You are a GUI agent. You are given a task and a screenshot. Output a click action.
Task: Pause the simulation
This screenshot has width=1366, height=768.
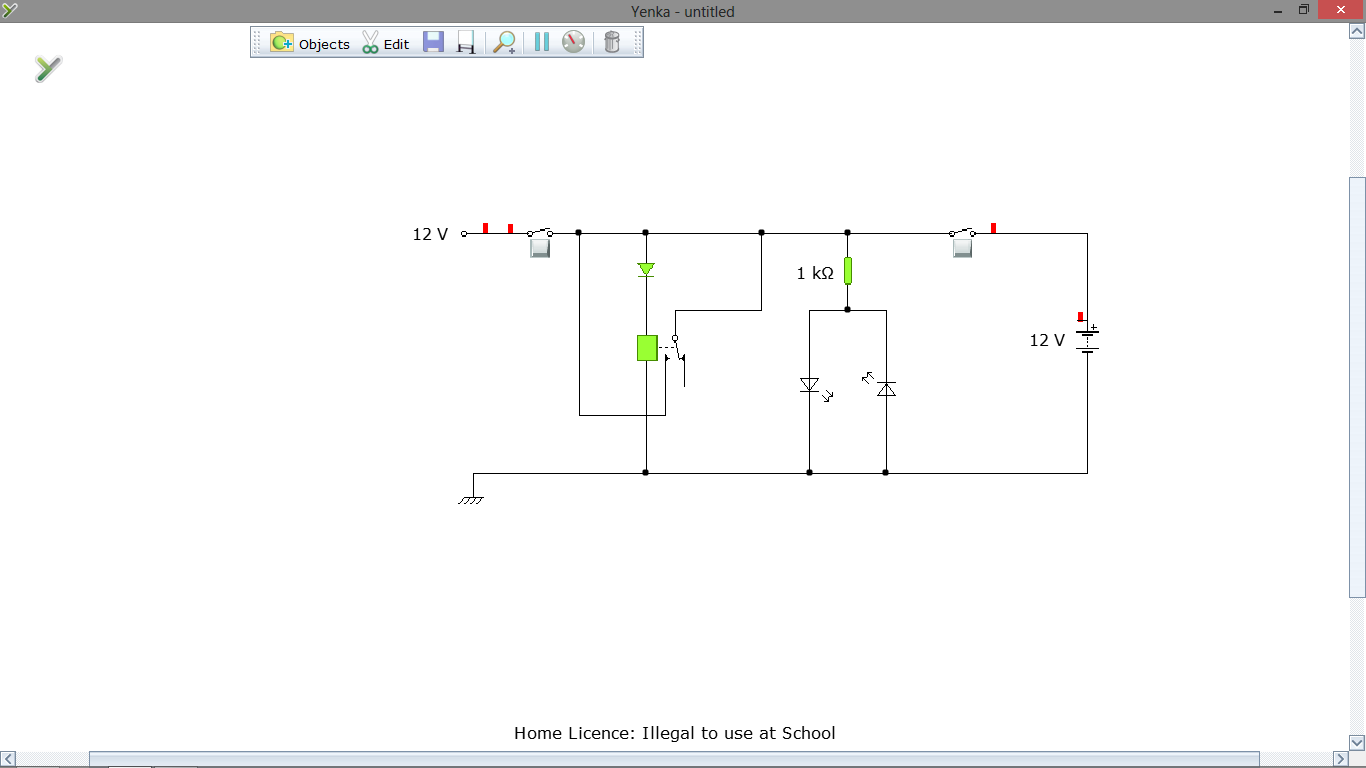pos(541,42)
